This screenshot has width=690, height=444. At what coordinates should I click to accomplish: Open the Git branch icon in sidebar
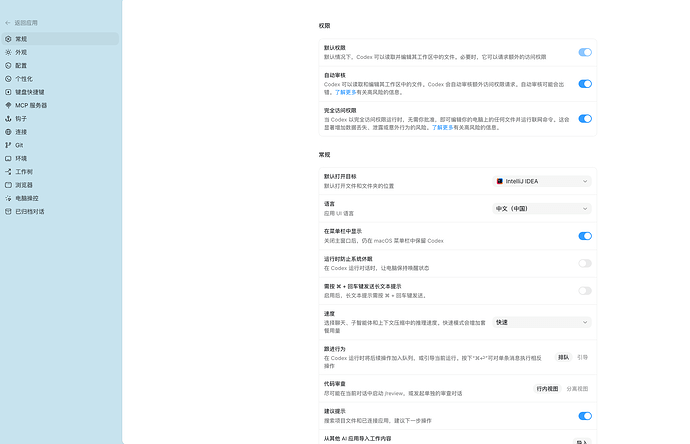[x=8, y=145]
